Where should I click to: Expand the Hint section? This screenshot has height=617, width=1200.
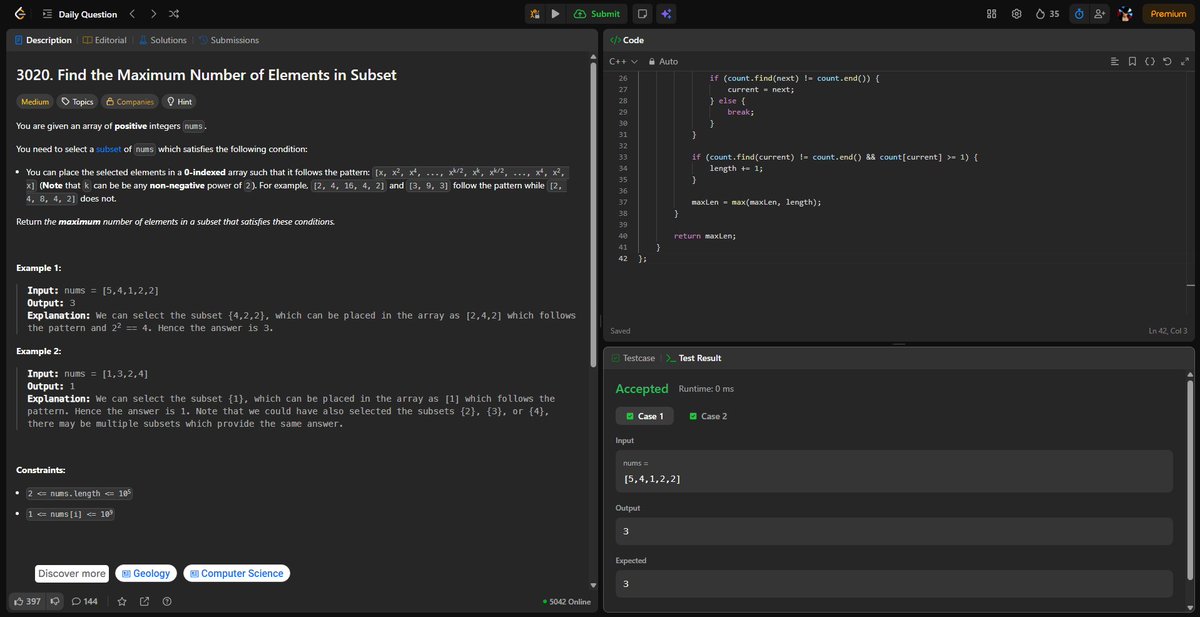coord(179,102)
